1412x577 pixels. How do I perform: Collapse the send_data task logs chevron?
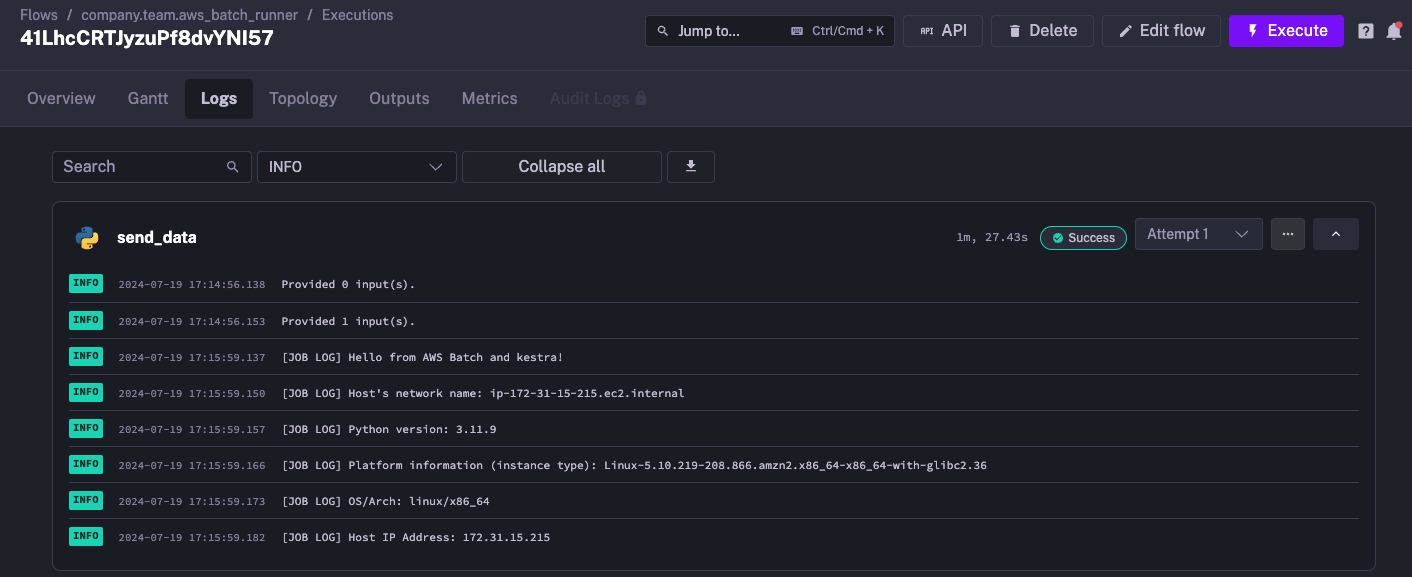pos(1335,234)
